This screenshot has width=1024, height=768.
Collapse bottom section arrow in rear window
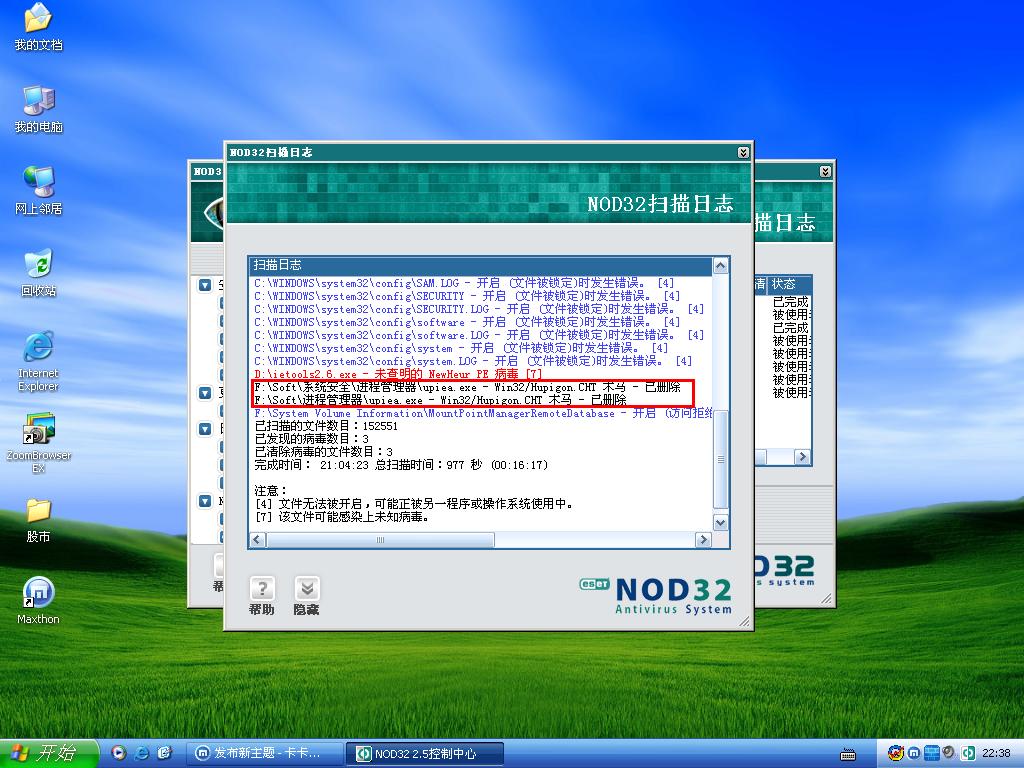pyautogui.click(x=205, y=501)
